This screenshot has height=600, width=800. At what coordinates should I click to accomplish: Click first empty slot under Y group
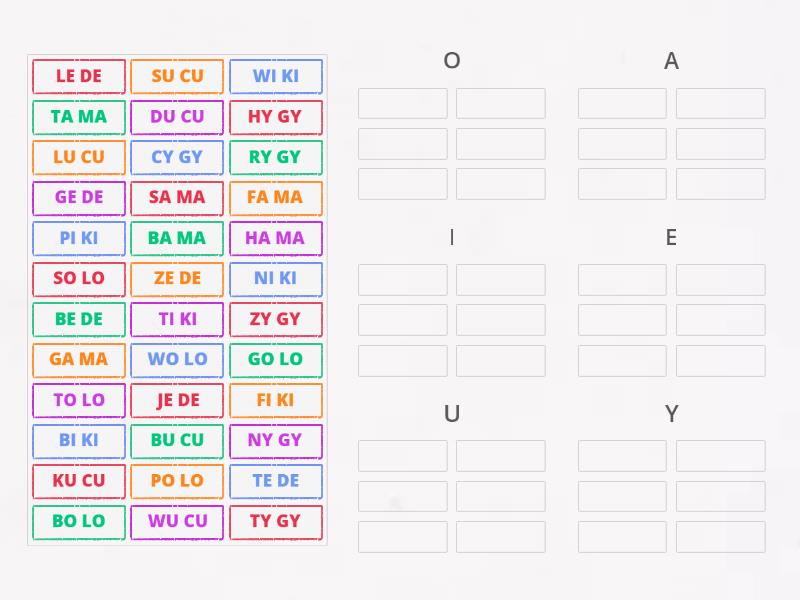[x=622, y=456]
